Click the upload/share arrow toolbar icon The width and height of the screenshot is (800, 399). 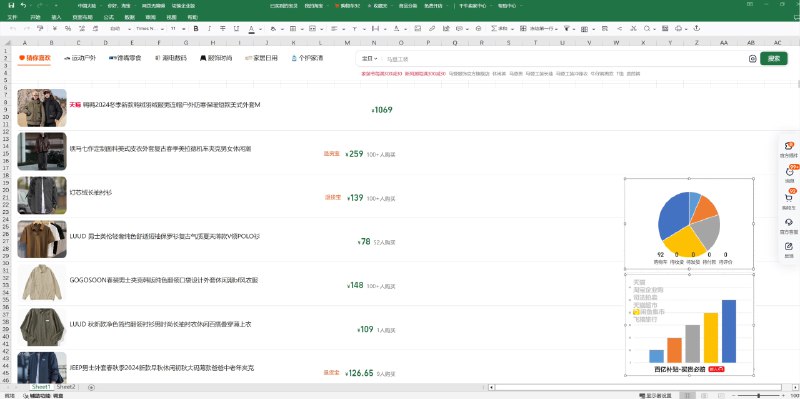(x=696, y=29)
